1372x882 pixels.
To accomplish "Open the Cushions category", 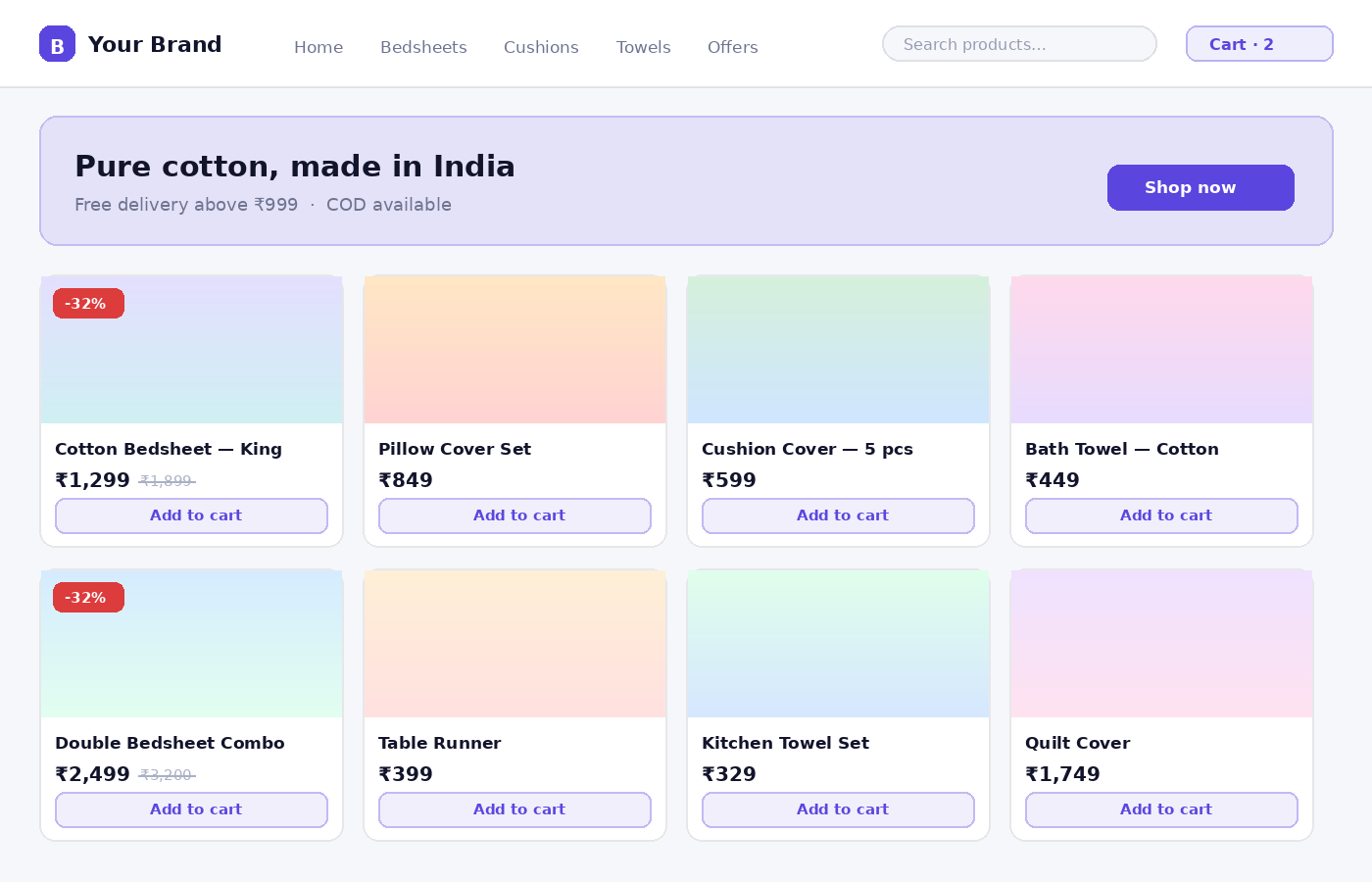I will pos(541,47).
